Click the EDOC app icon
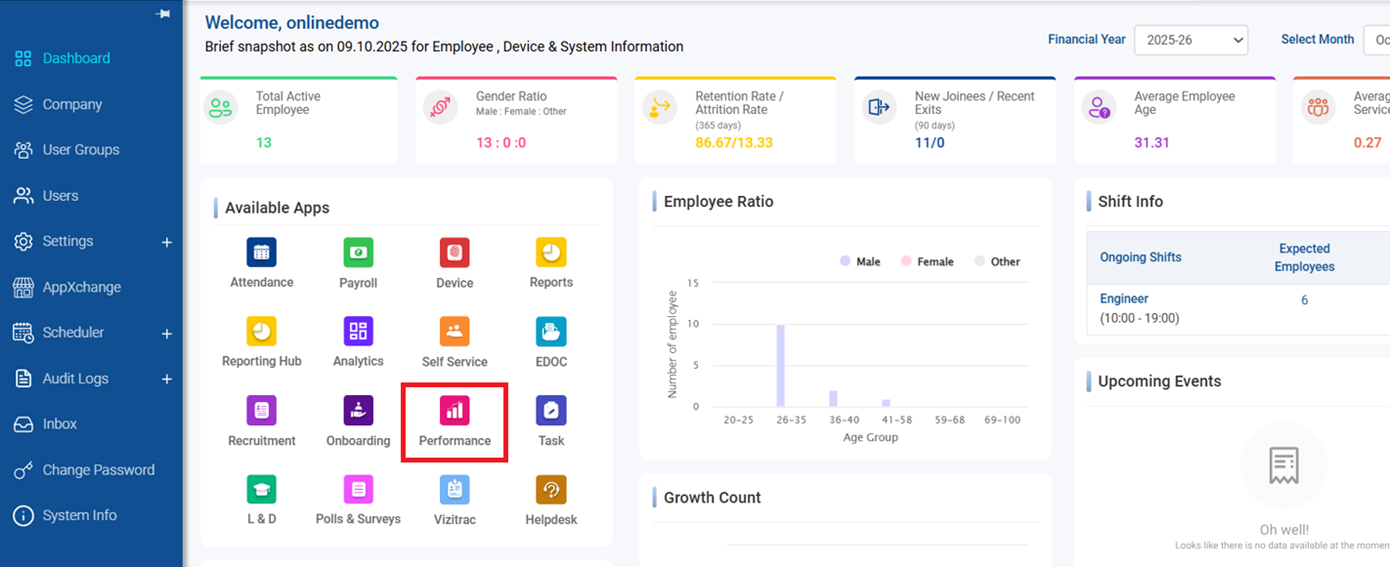Screen dimensions: 1390x567 551,331
